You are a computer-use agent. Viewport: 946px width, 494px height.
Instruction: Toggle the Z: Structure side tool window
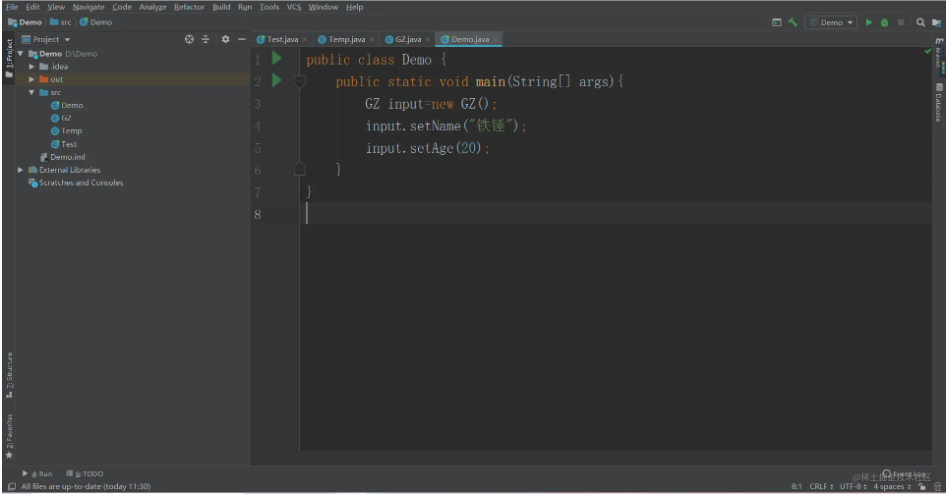point(9,375)
